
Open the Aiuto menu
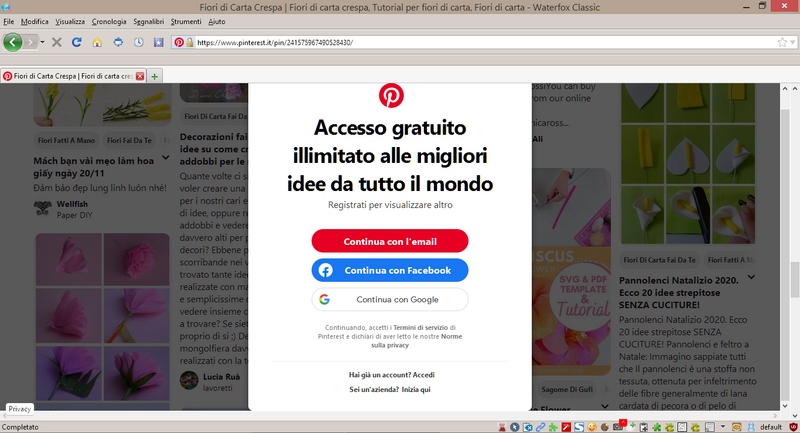[x=216, y=21]
